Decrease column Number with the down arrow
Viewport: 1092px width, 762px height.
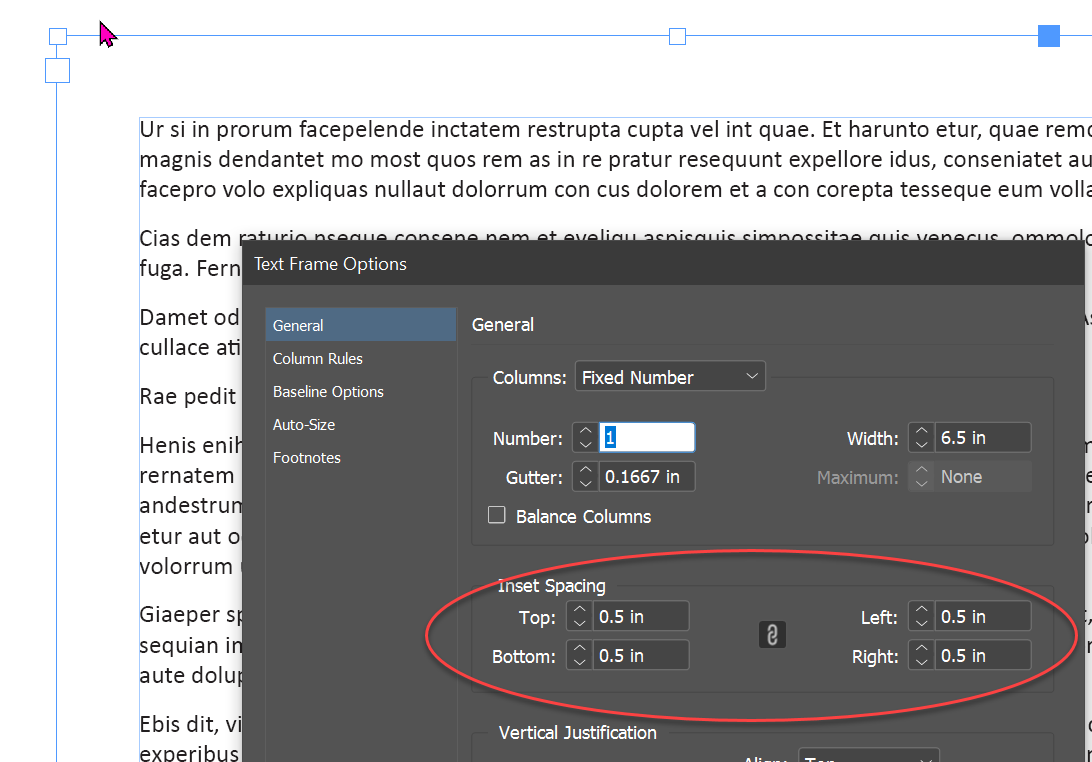(586, 443)
